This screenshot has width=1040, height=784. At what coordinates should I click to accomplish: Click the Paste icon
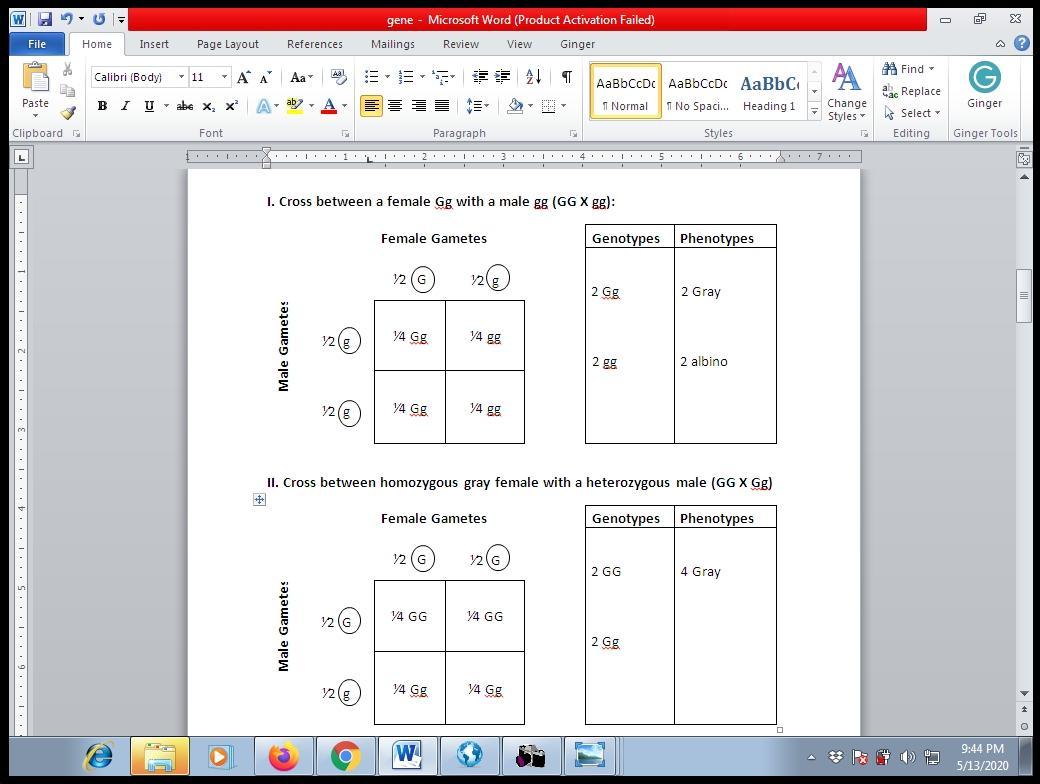[x=35, y=78]
